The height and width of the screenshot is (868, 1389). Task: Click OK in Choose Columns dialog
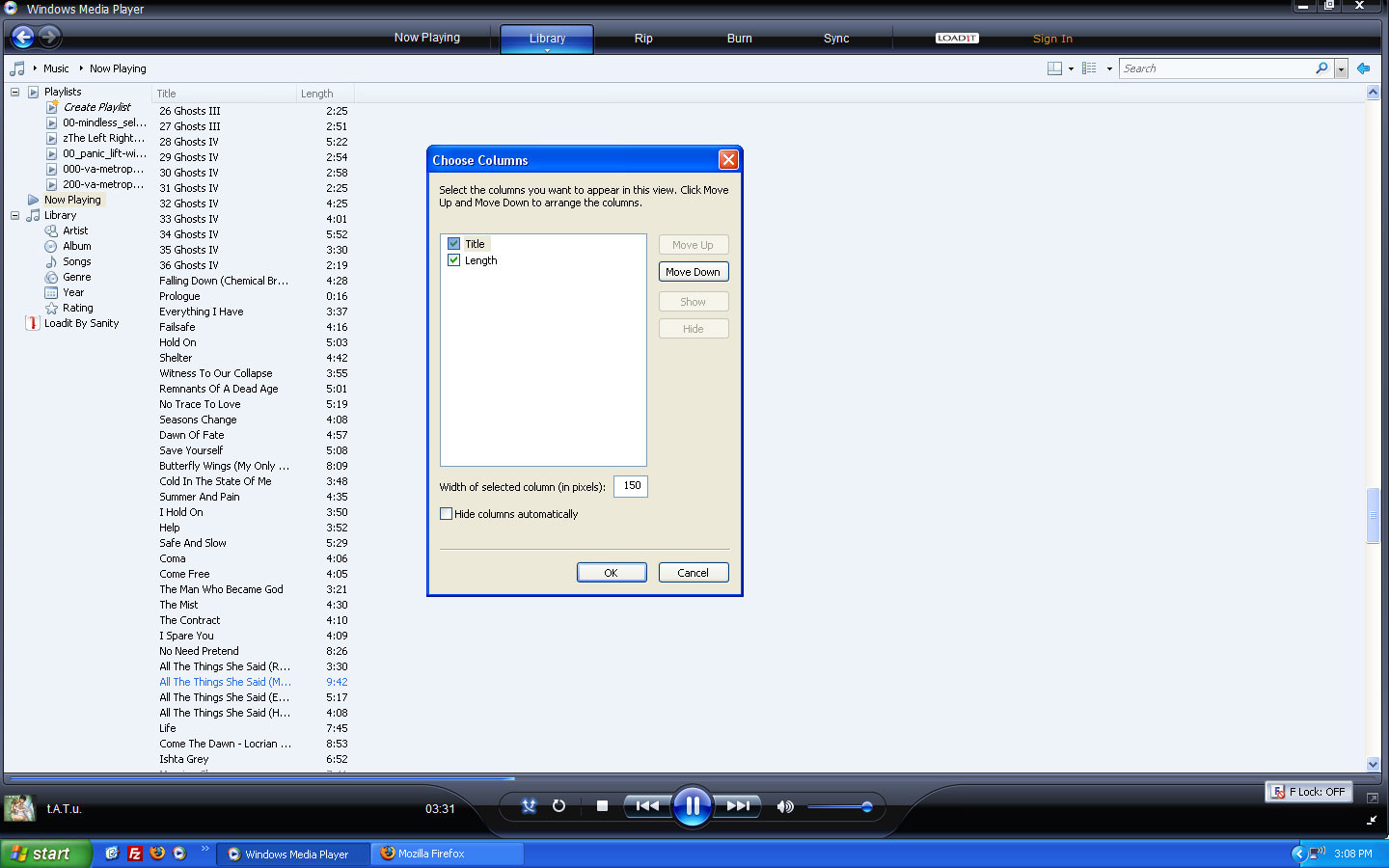click(x=612, y=573)
